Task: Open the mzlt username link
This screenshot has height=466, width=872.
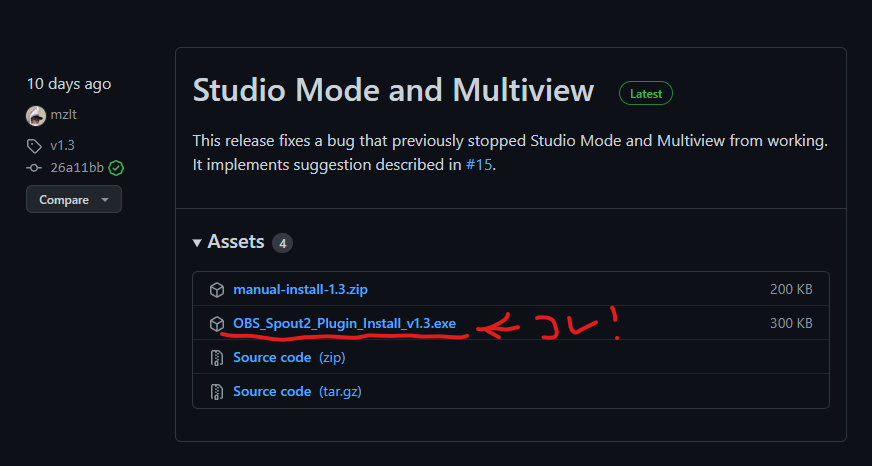Action: click(63, 115)
